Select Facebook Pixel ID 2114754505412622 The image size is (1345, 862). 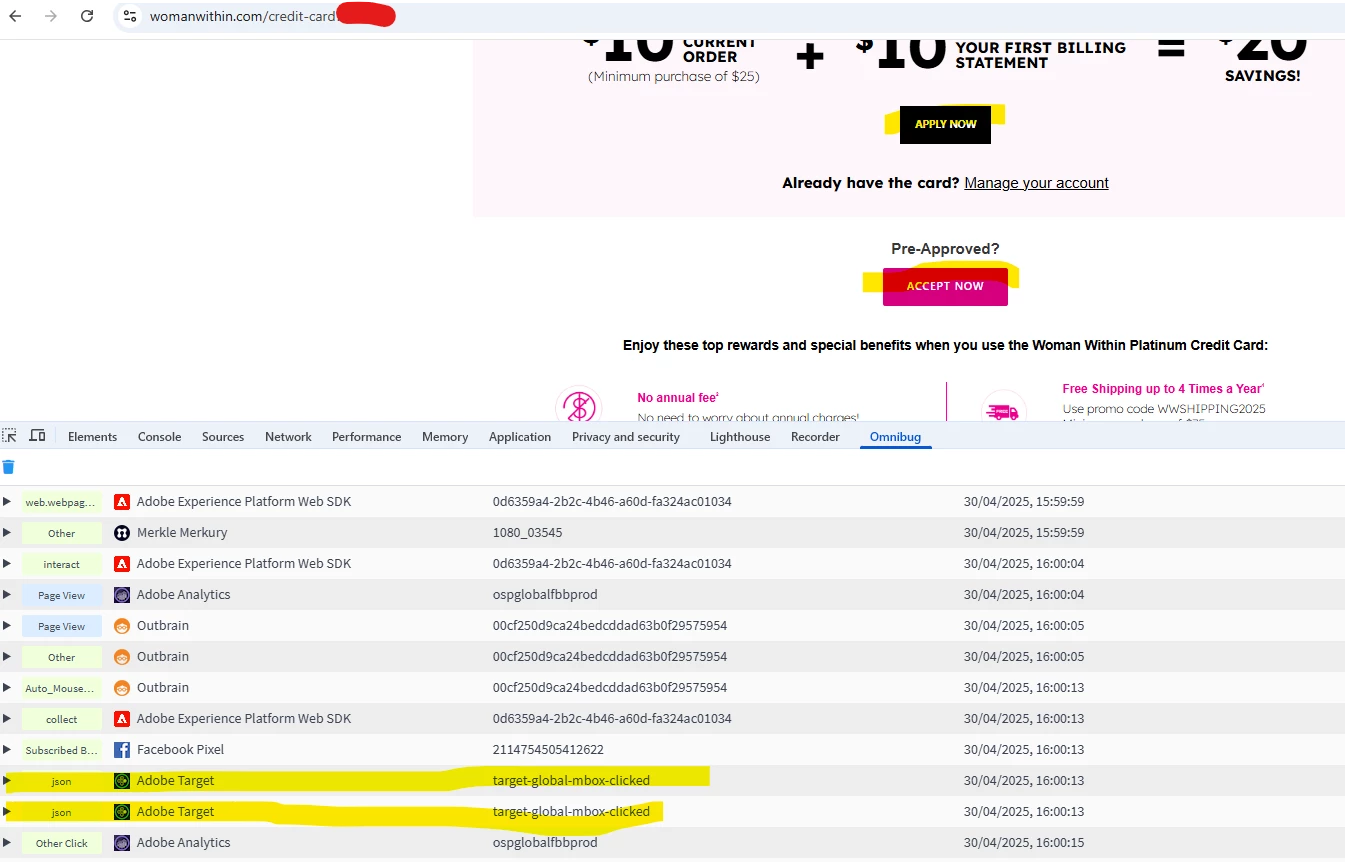coord(548,750)
